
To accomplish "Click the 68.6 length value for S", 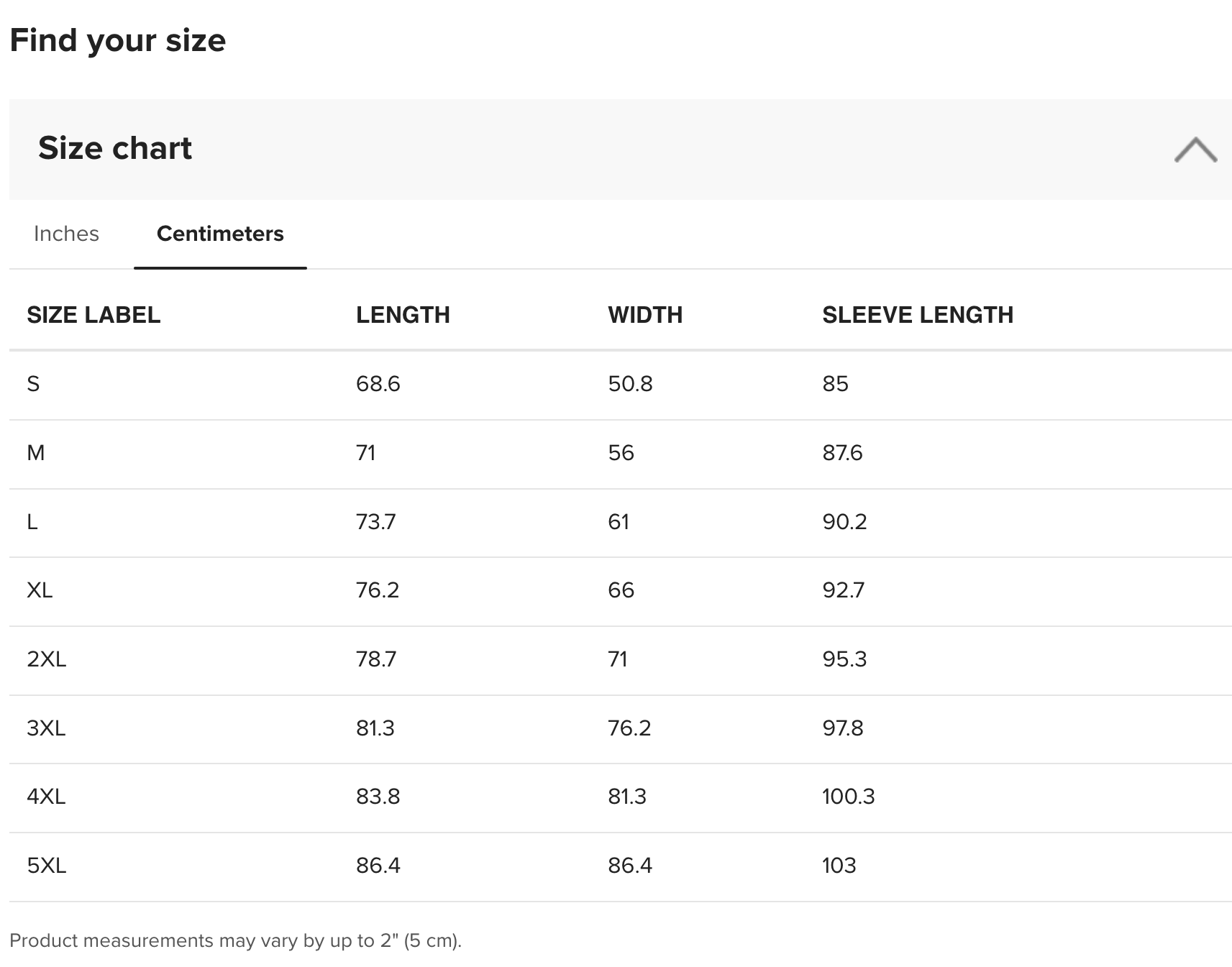I will pyautogui.click(x=378, y=384).
